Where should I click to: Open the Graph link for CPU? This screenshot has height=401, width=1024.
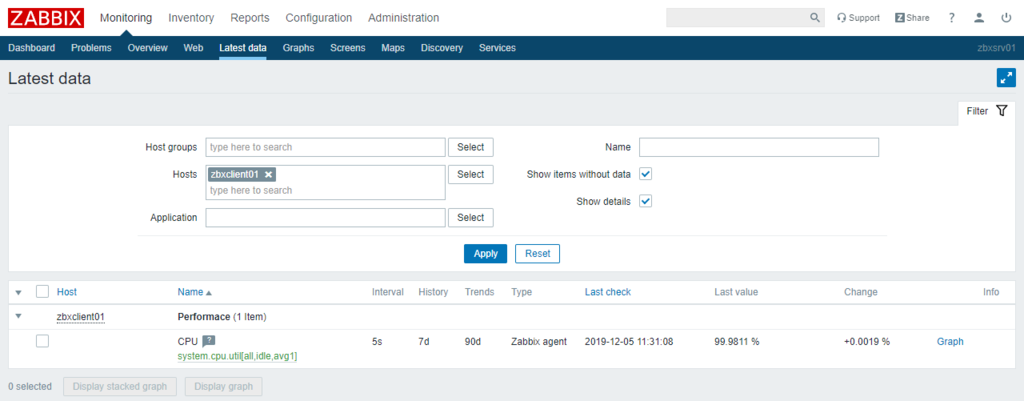pyautogui.click(x=949, y=341)
